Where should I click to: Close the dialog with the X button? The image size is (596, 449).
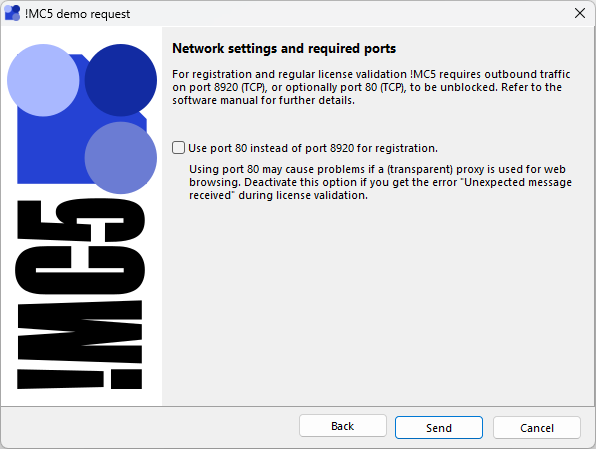point(580,13)
